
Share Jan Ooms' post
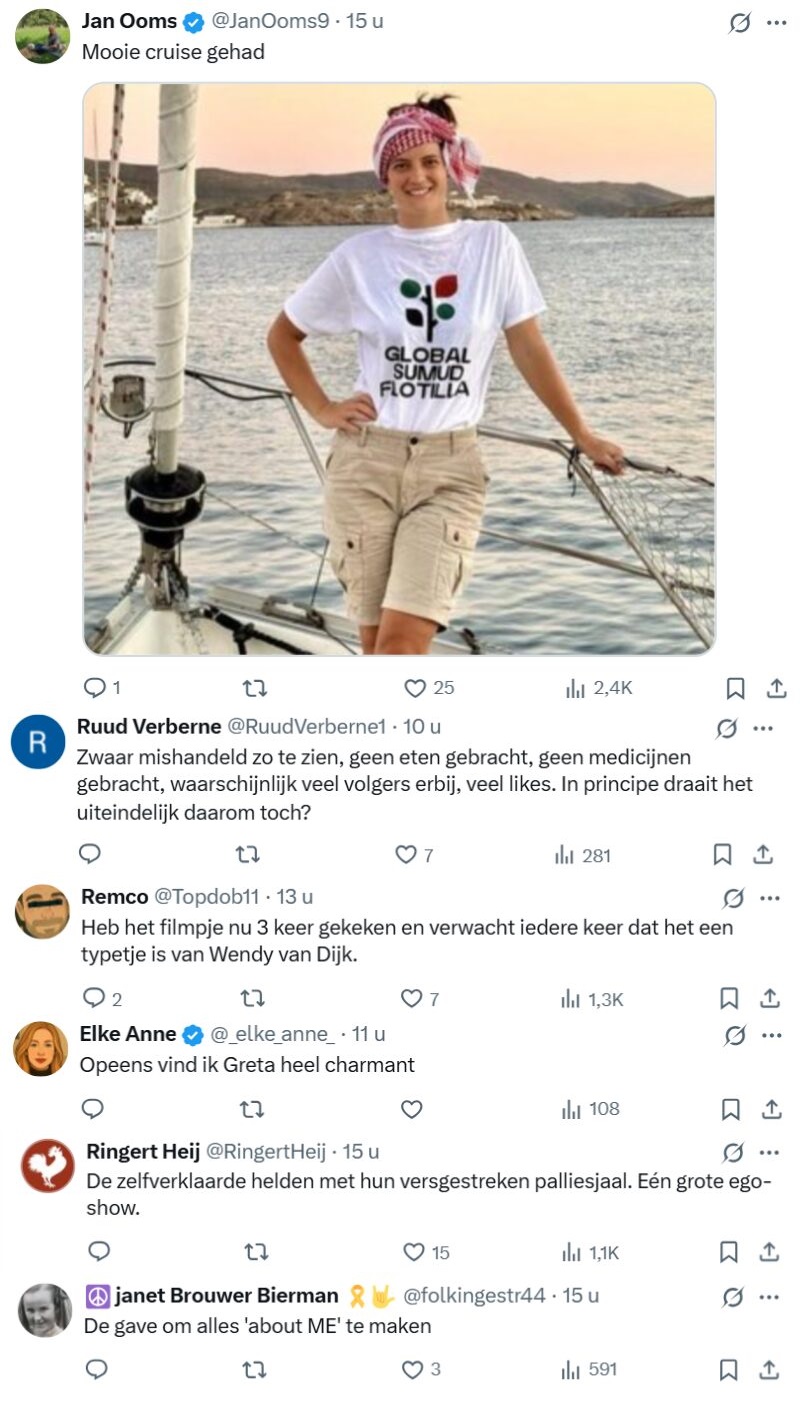tap(776, 688)
